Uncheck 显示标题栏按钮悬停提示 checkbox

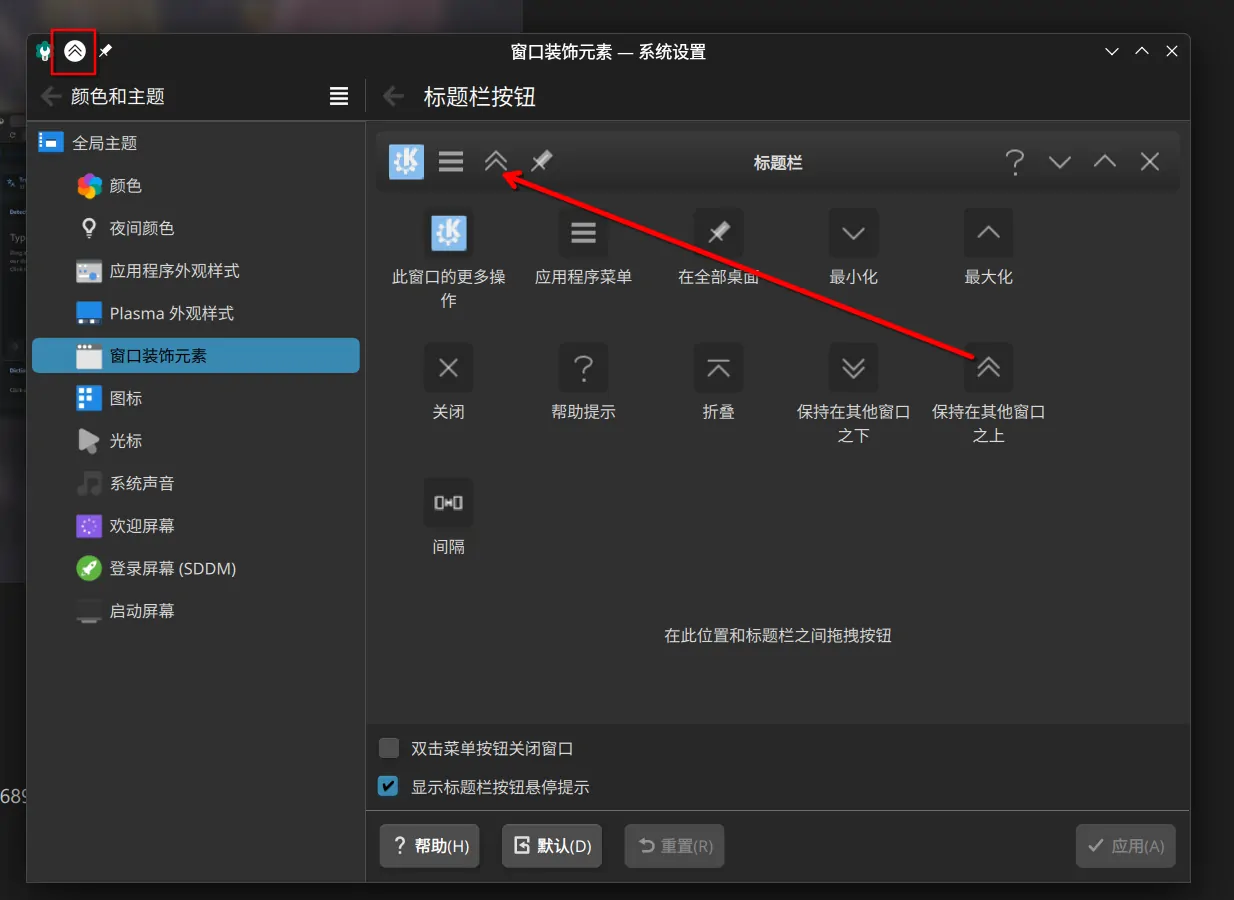(x=389, y=787)
